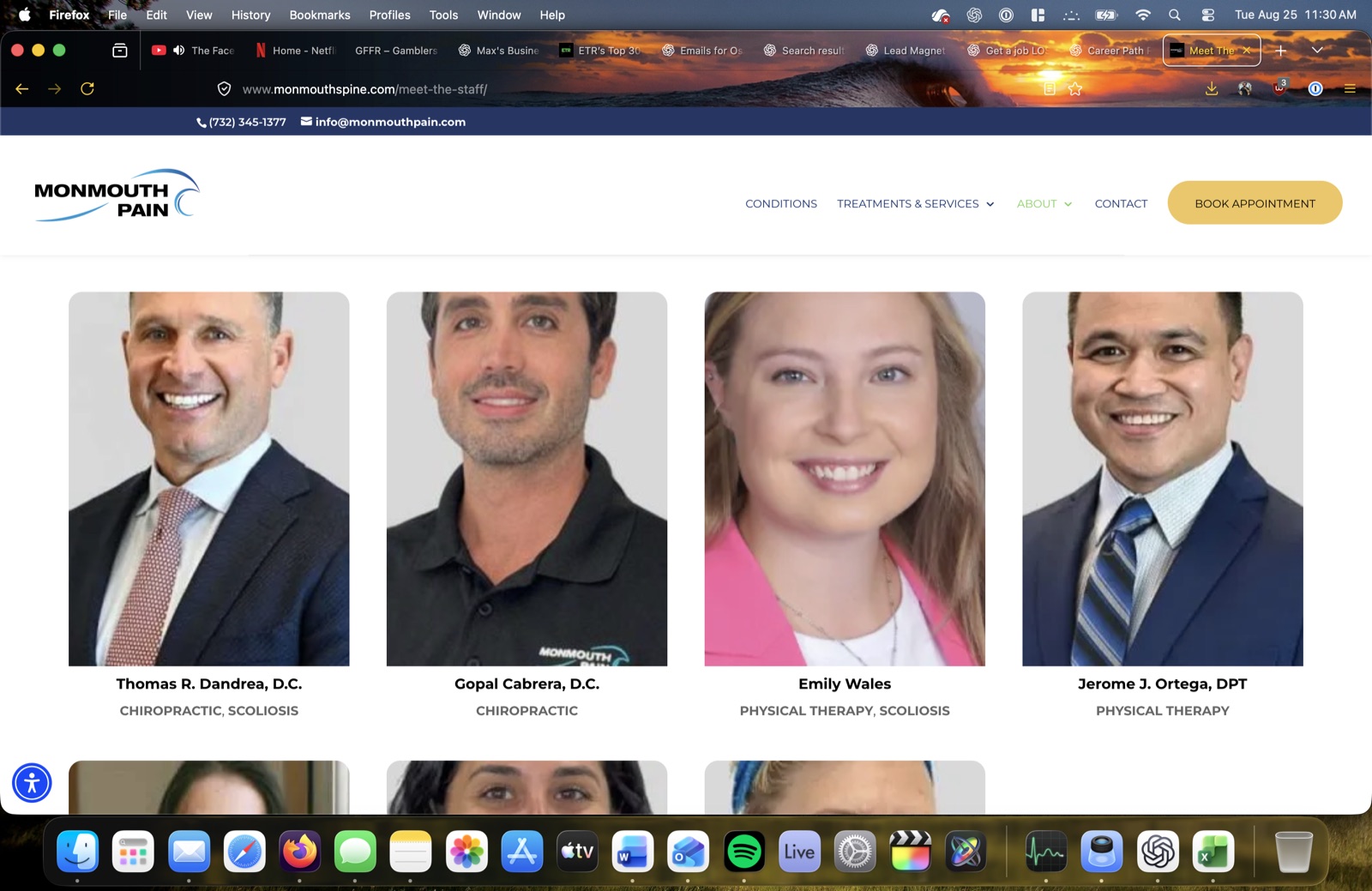Screen dimensions: 1372x891
Task: Open the Tools menu
Action: click(x=443, y=15)
